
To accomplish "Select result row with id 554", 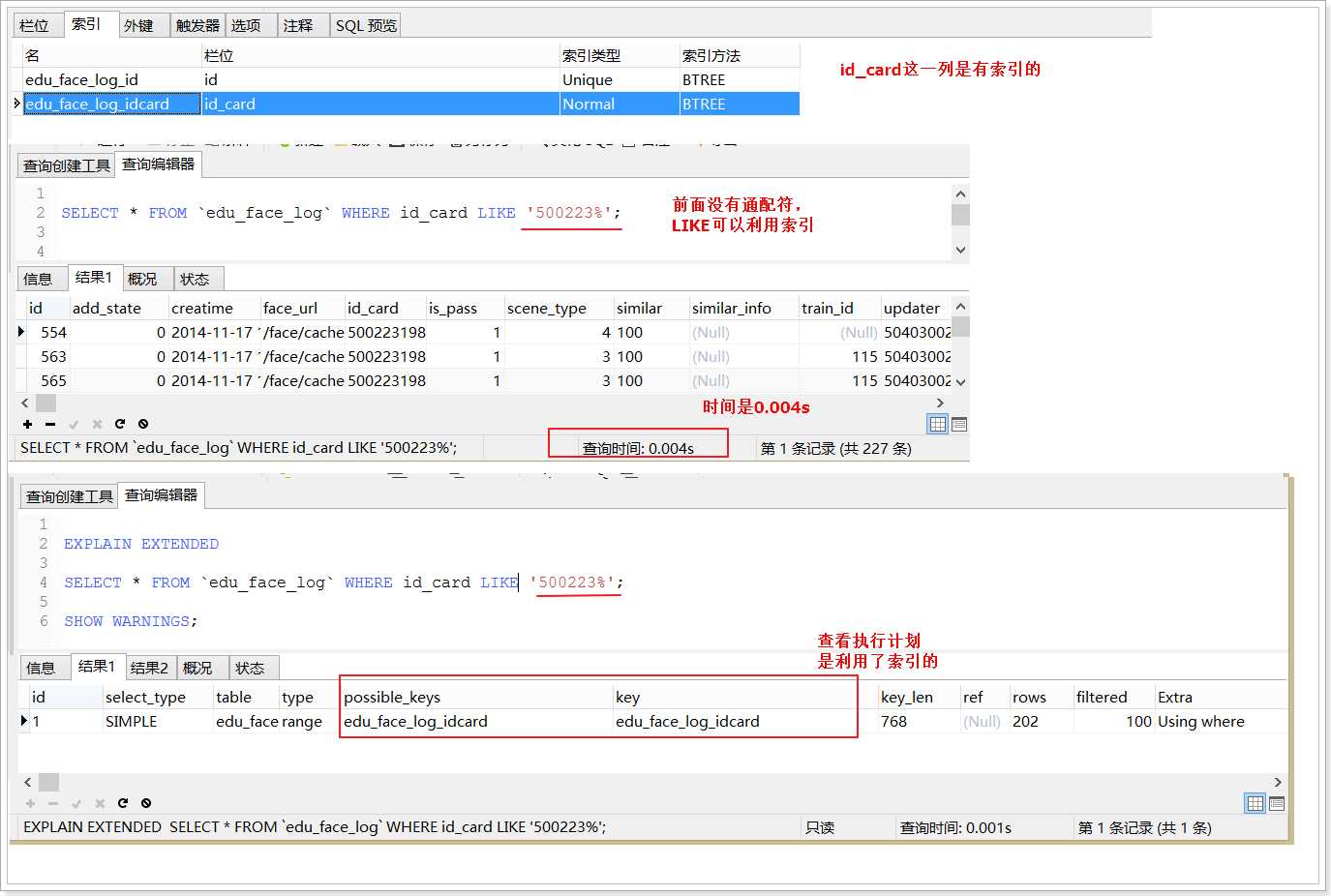I will pos(484,332).
